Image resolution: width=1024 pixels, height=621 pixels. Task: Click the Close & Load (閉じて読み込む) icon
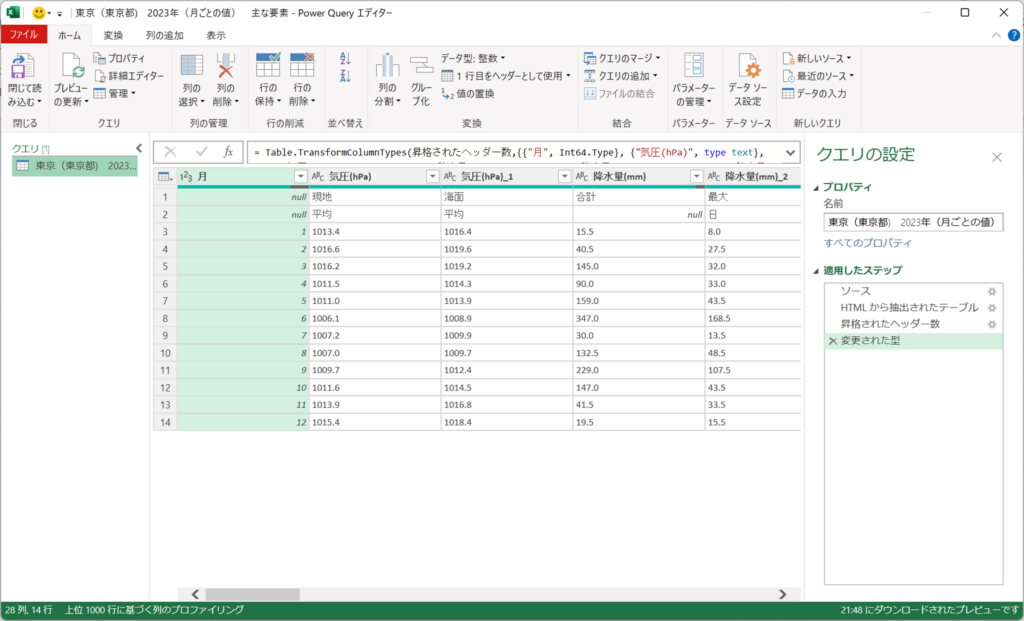click(x=23, y=67)
